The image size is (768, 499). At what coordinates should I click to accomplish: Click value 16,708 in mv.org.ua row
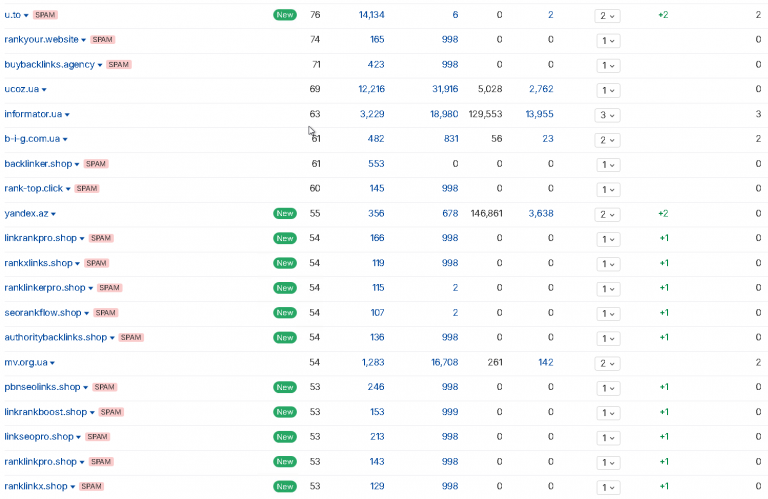[x=445, y=362]
